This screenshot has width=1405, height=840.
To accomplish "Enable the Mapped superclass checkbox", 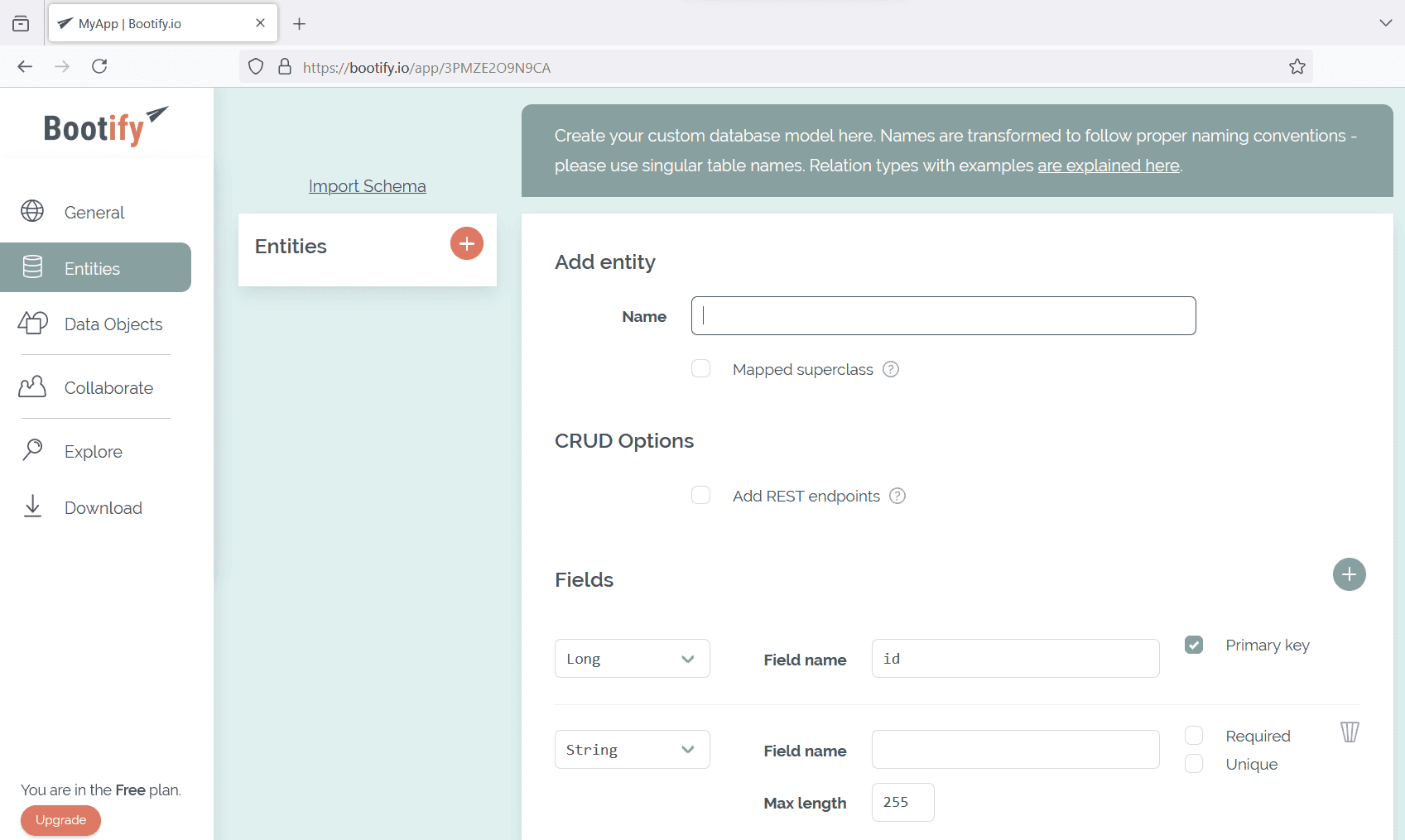I will (x=701, y=369).
